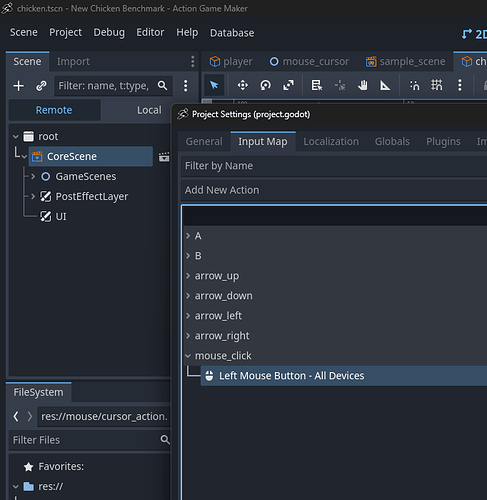Go forward in FileSystem path history
The image size is (487, 500).
pyautogui.click(x=30, y=416)
